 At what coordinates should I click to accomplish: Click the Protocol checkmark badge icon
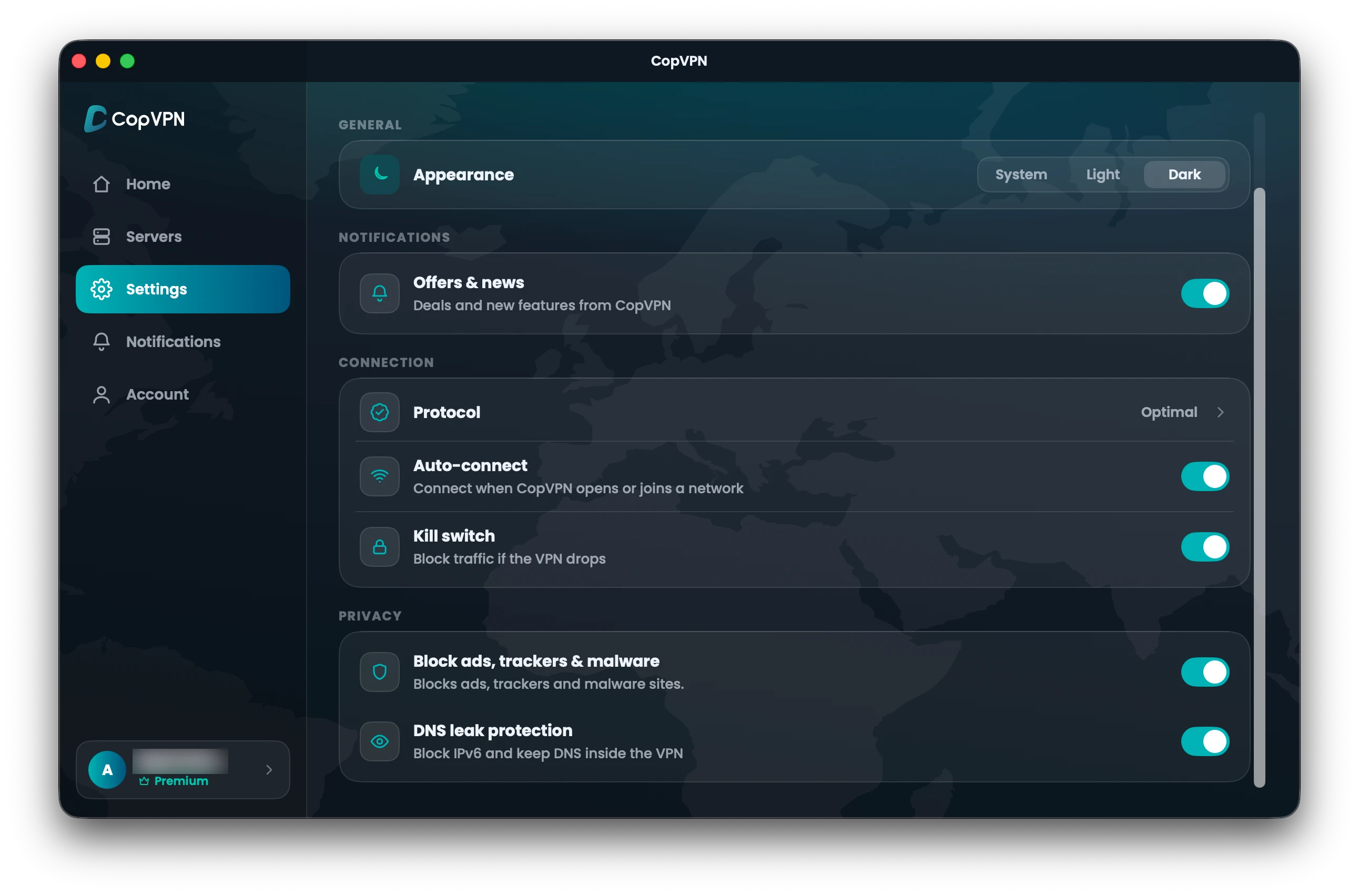[x=380, y=412]
